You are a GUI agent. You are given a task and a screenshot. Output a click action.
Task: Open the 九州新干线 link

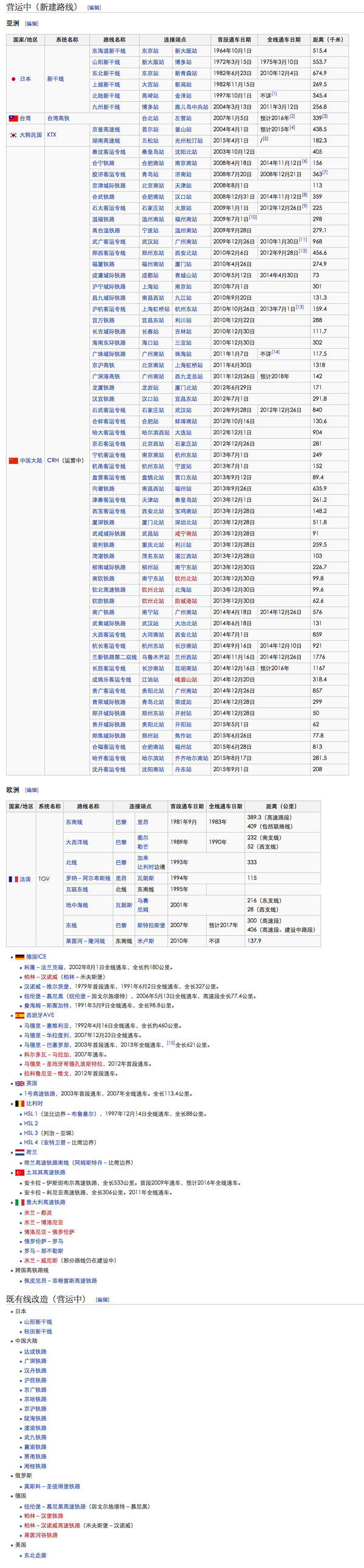pyautogui.click(x=106, y=107)
